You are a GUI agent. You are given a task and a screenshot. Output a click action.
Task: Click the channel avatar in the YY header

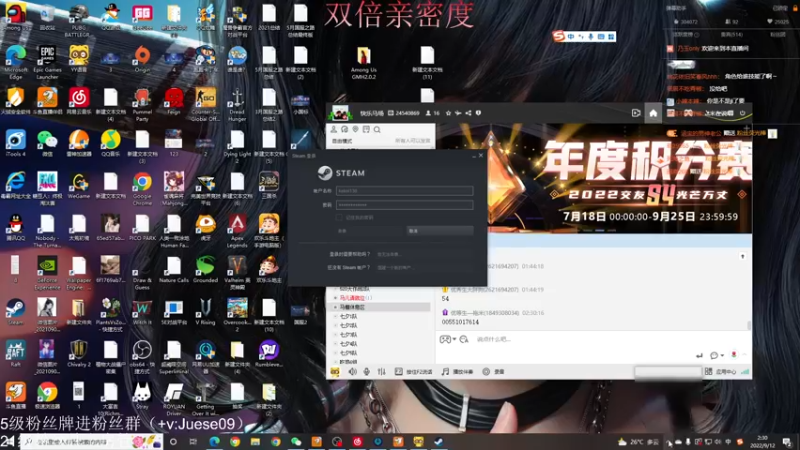coord(340,113)
